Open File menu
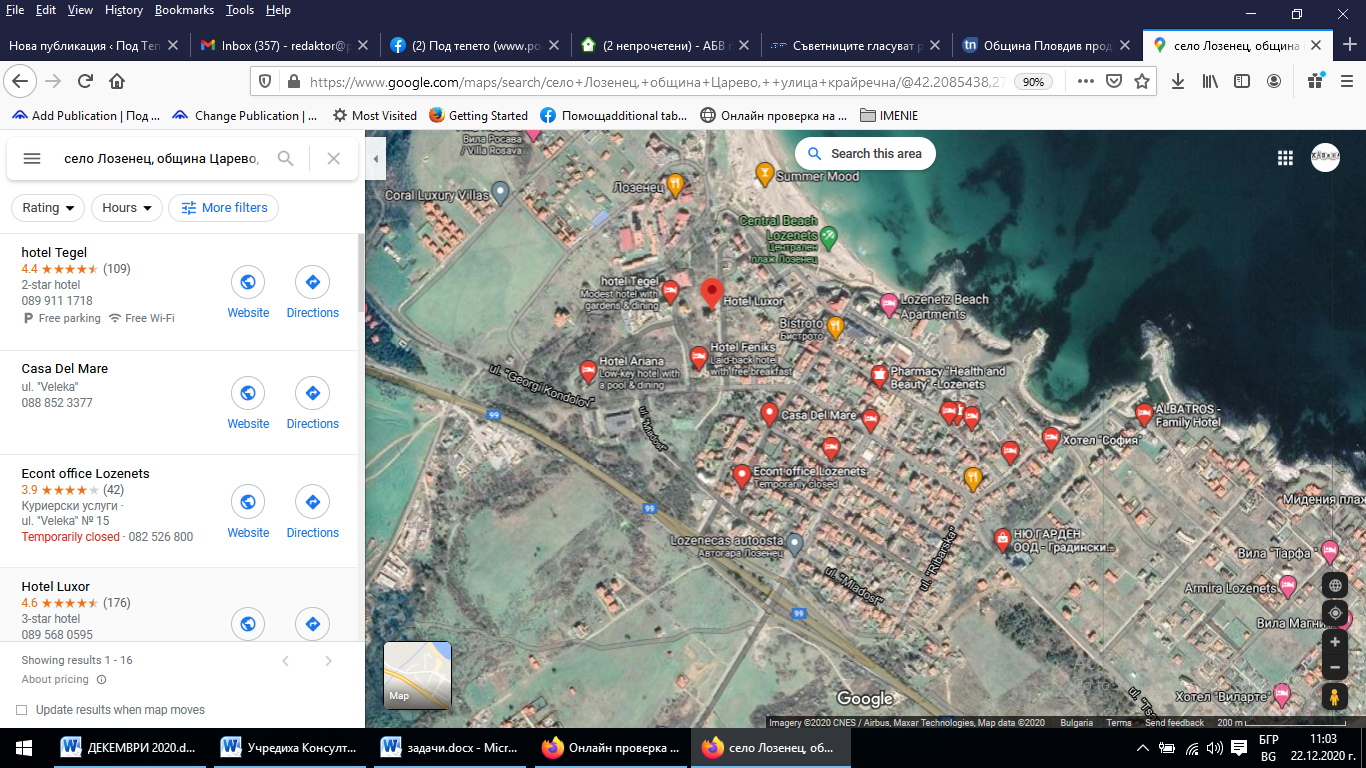Viewport: 1366px width, 768px height. click(x=15, y=10)
